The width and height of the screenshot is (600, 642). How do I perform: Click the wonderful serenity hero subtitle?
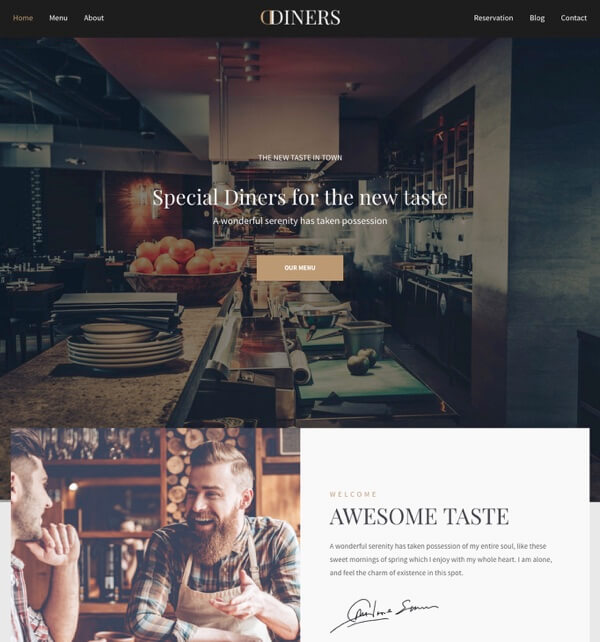coord(300,221)
